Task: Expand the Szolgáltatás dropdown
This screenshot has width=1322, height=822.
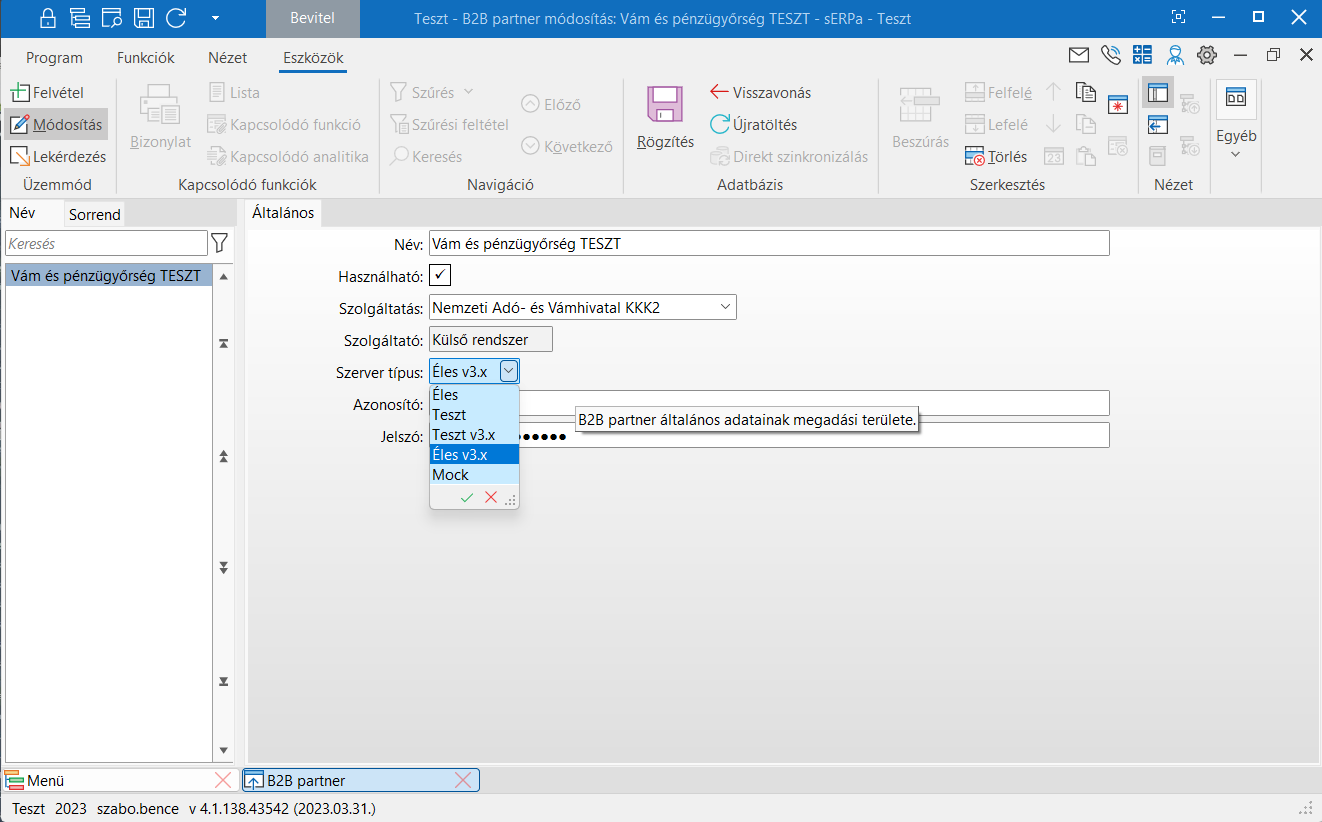Action: tap(725, 307)
